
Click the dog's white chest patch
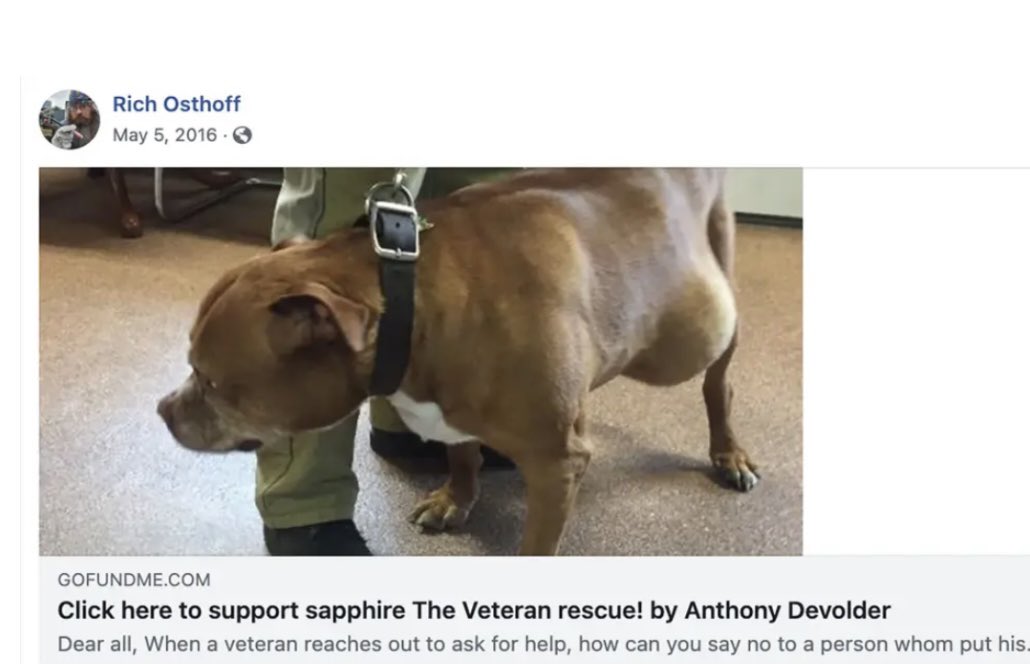pos(426,418)
